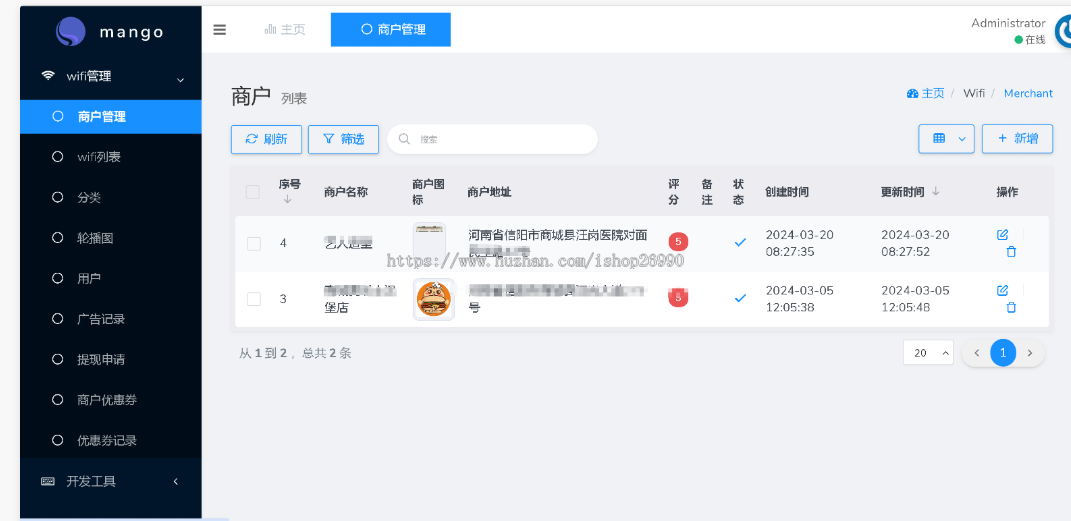Check the checkbox for row 4
1071x521 pixels.
253,243
